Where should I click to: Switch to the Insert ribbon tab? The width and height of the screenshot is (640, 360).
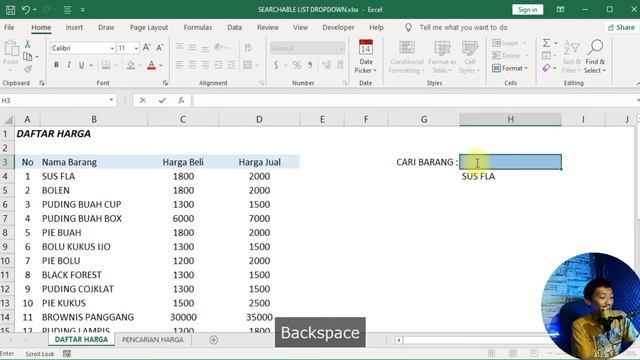tap(74, 27)
